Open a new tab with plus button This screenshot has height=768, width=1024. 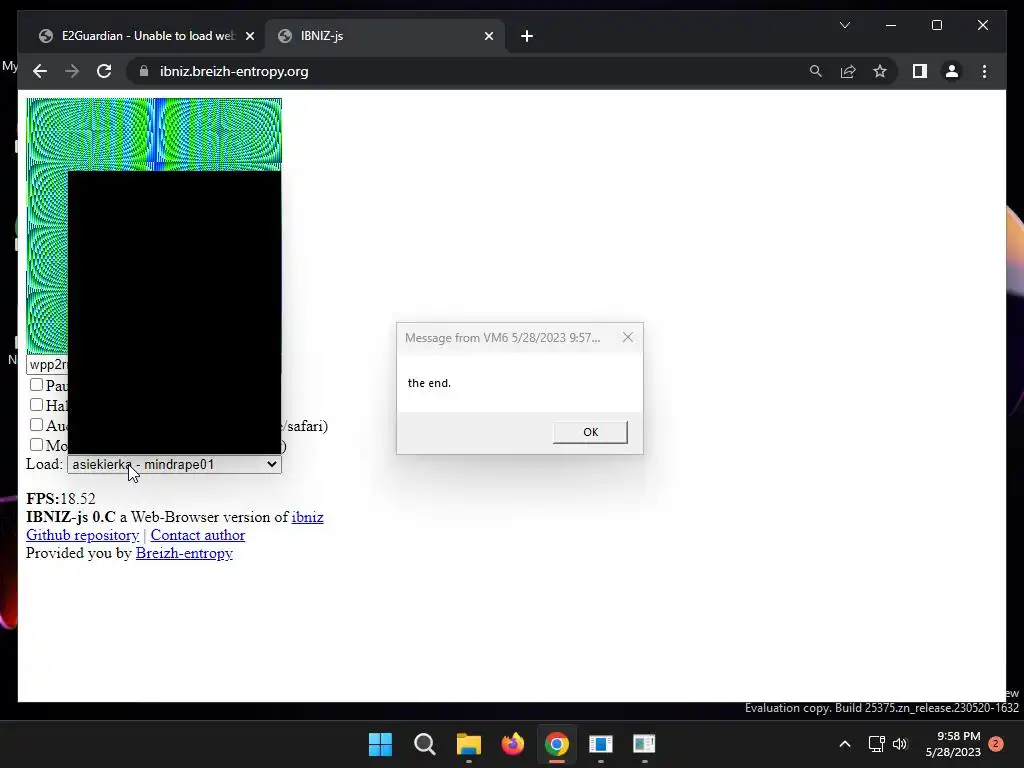point(527,36)
